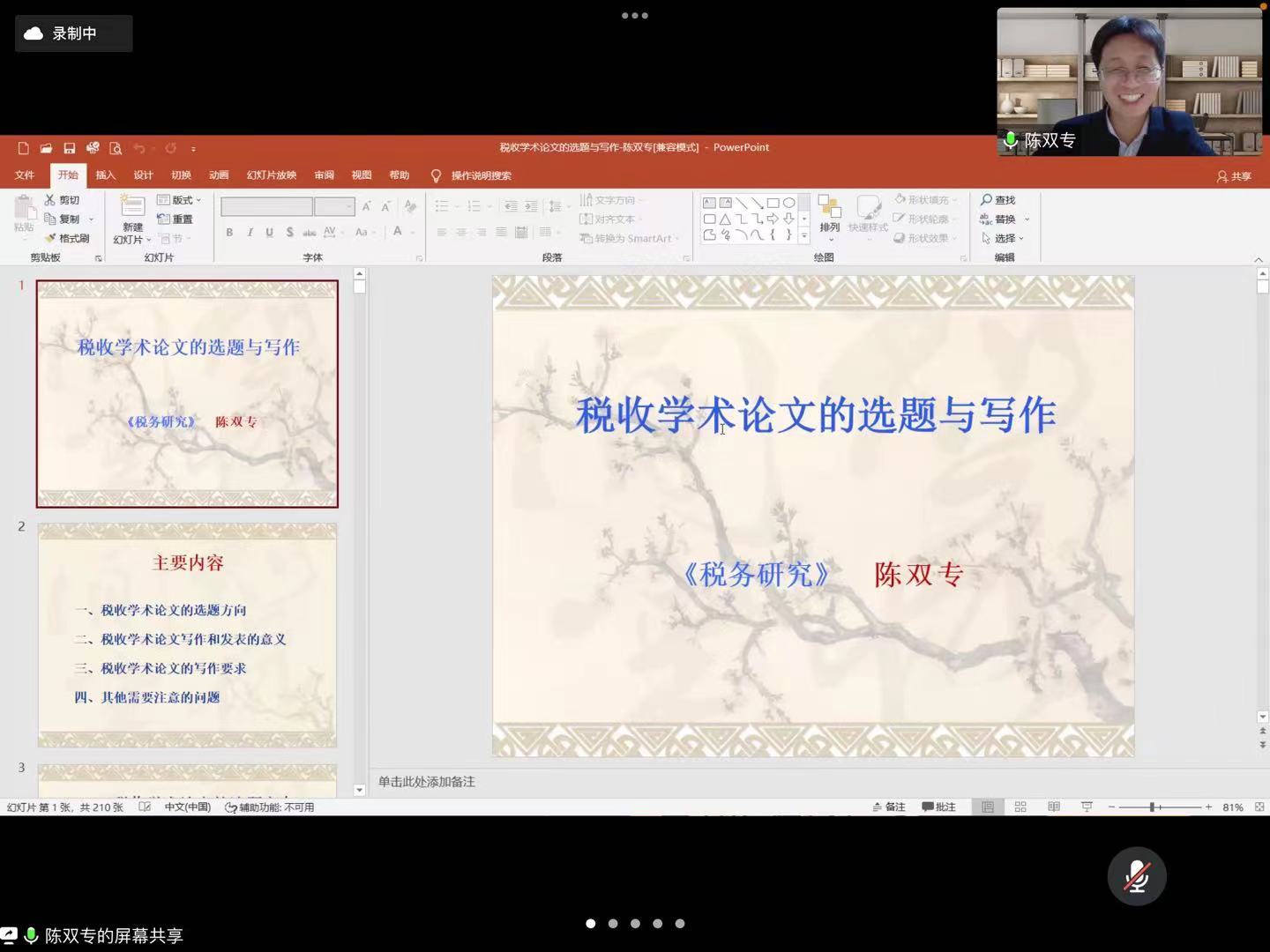The width and height of the screenshot is (1270, 952).
Task: Click the Reset (重置) slide button
Action: tap(176, 219)
